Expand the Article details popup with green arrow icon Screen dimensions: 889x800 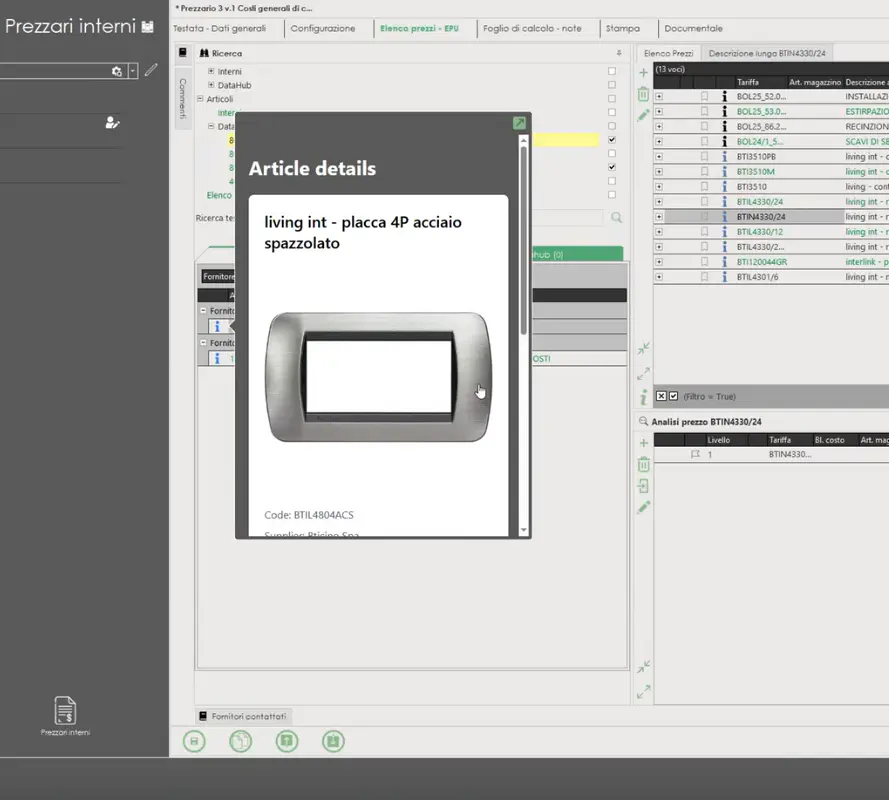tap(519, 123)
